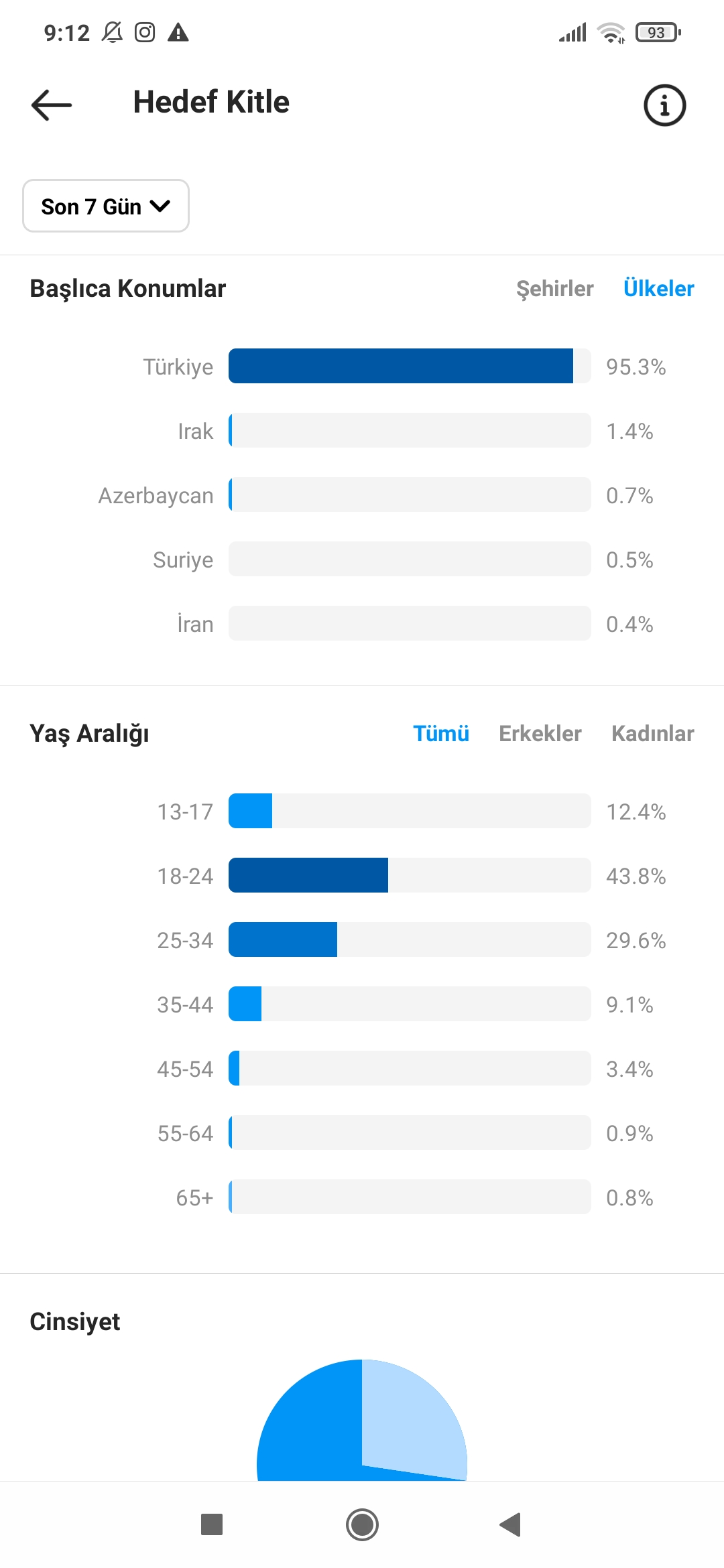Show age range for Tümü
The width and height of the screenshot is (724, 1568).
coord(441,733)
